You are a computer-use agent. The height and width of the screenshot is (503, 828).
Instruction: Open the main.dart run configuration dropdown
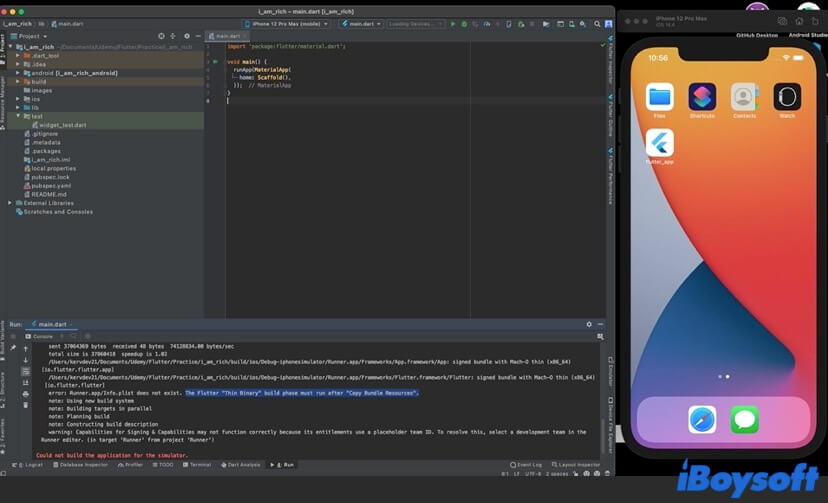coord(361,23)
